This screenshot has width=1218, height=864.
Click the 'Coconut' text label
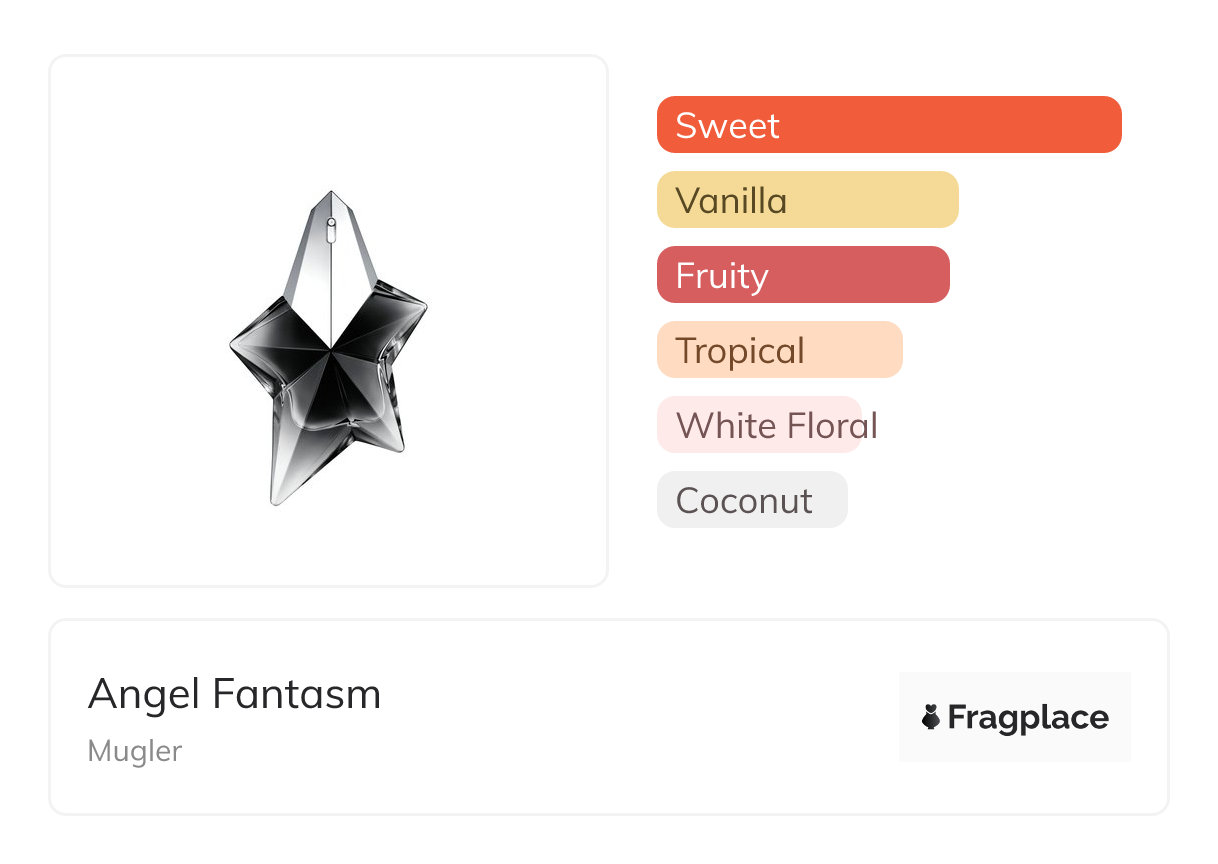(x=744, y=500)
